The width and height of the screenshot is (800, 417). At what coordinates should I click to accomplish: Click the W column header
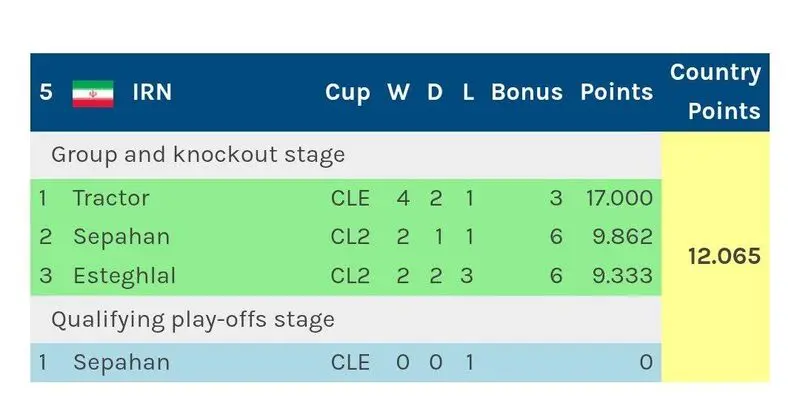(398, 92)
